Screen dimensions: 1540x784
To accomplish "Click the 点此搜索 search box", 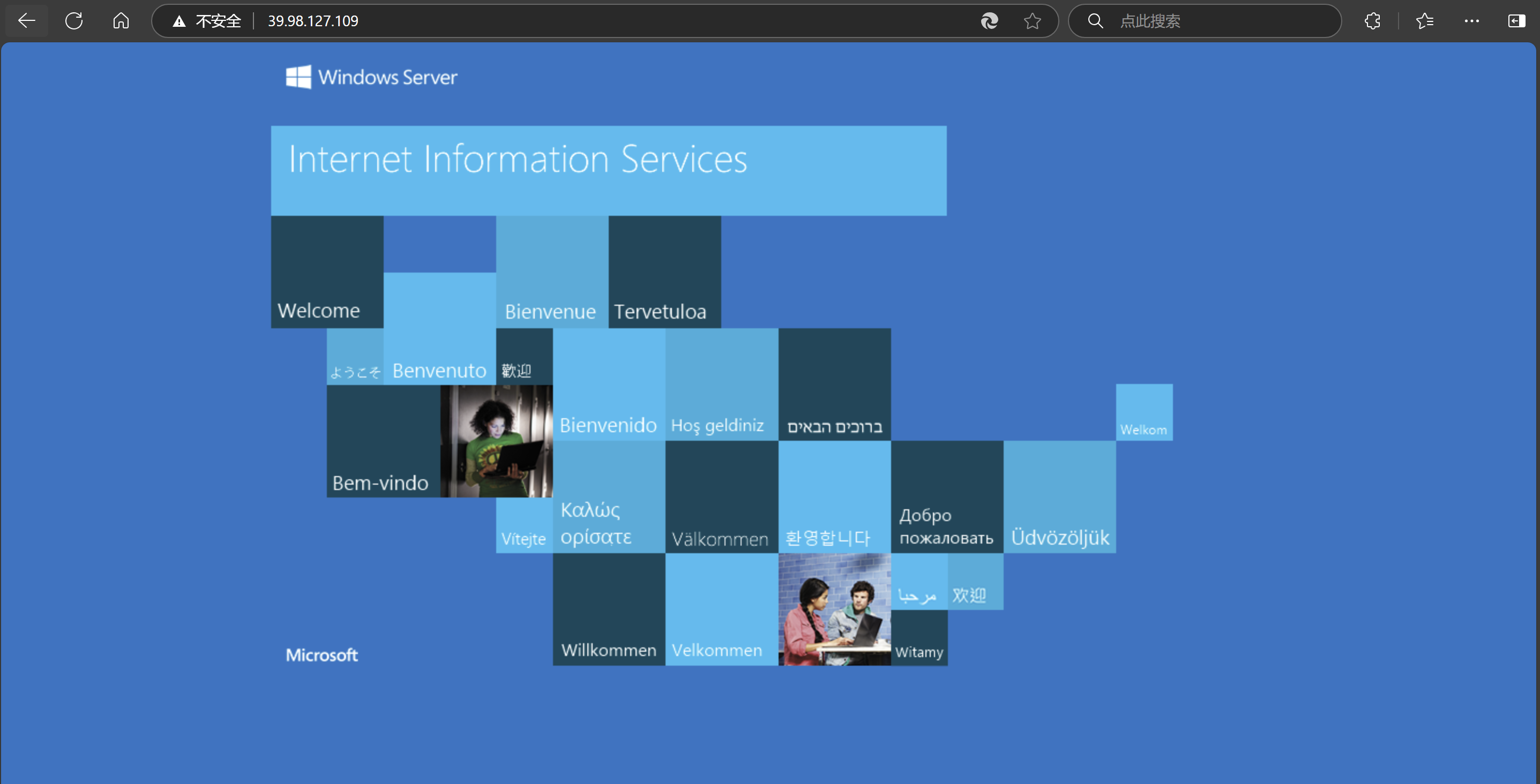I will tap(1204, 21).
